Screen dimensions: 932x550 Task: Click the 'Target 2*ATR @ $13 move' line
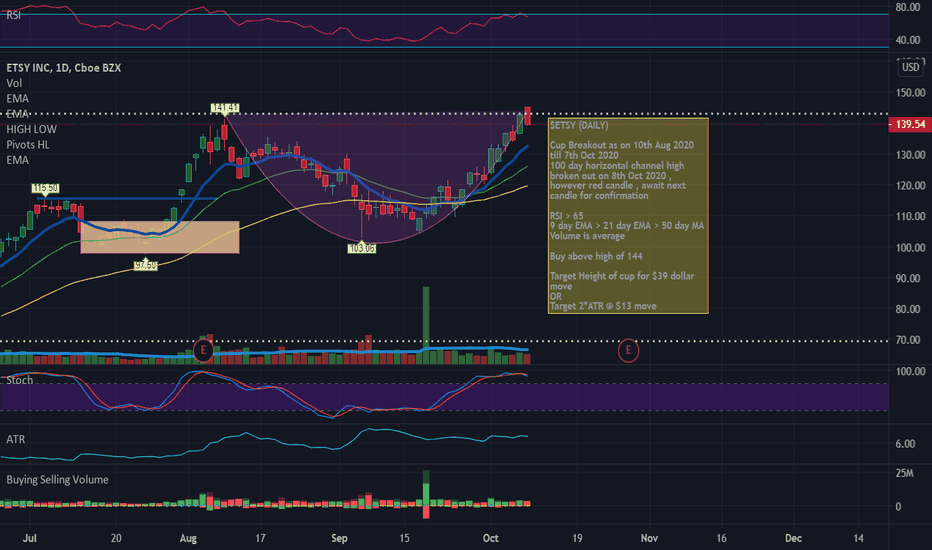(x=603, y=306)
